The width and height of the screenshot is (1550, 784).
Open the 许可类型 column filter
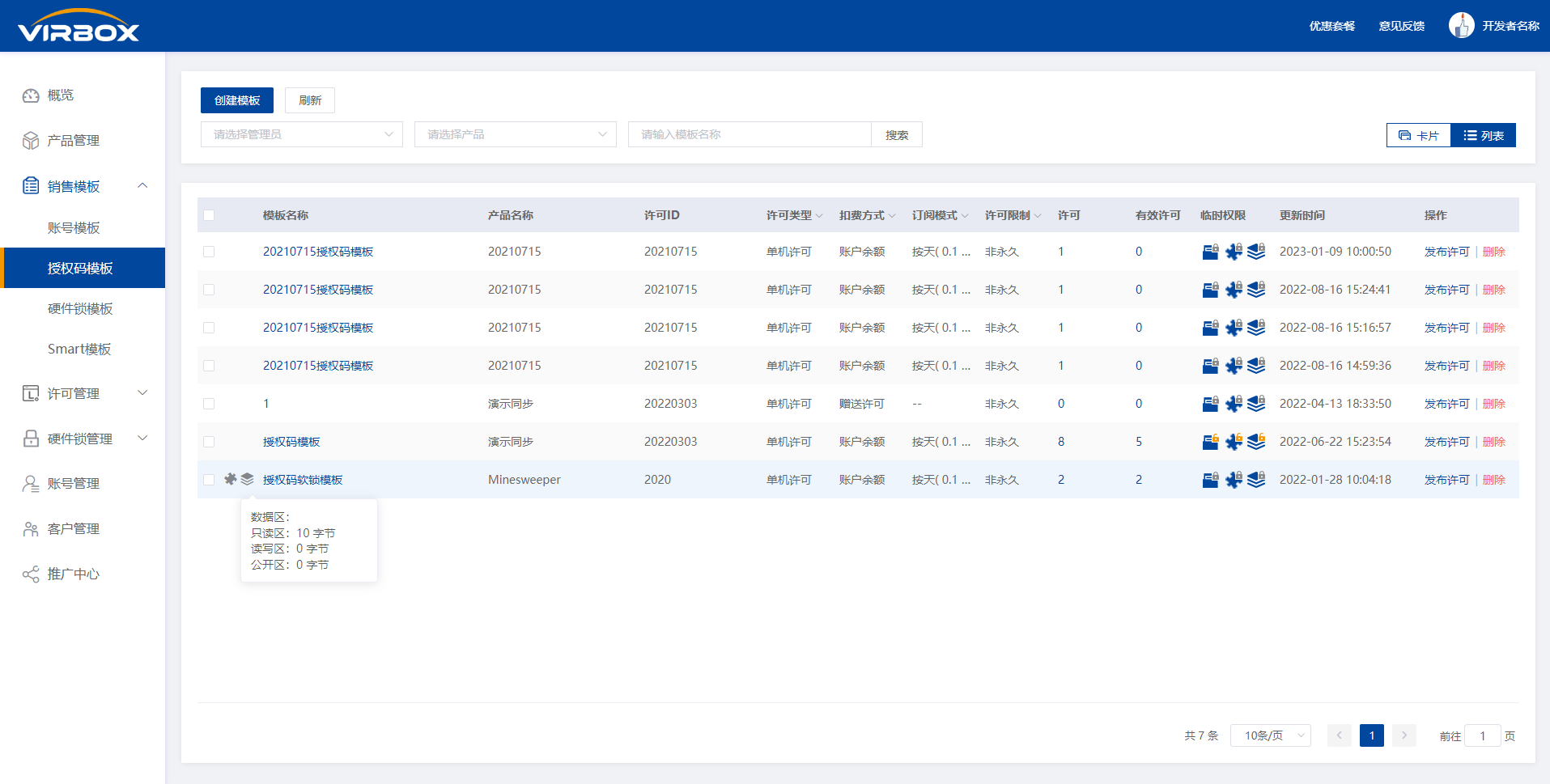click(819, 216)
